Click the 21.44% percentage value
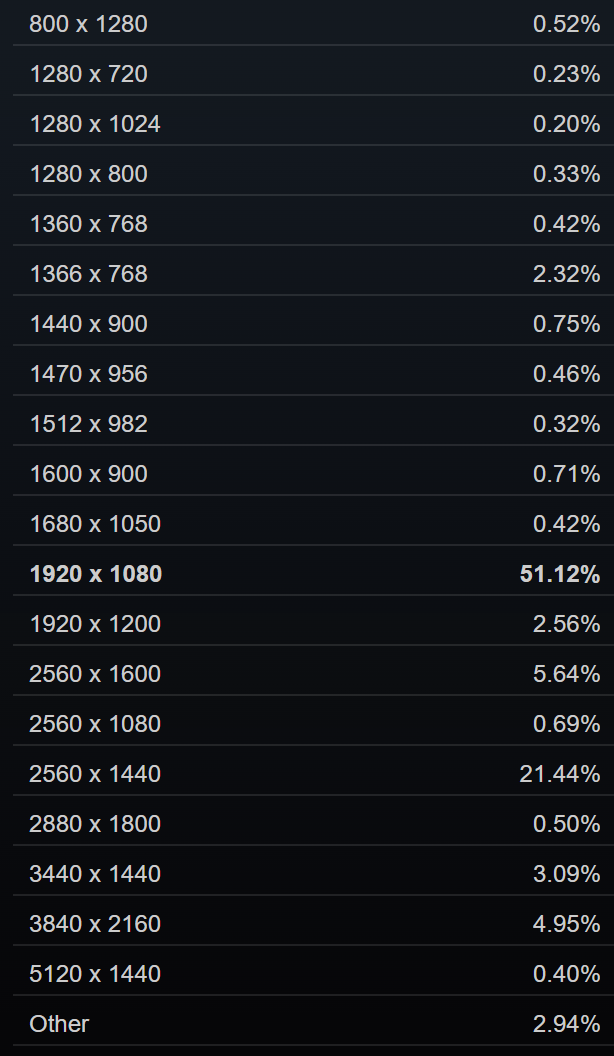 tap(559, 774)
